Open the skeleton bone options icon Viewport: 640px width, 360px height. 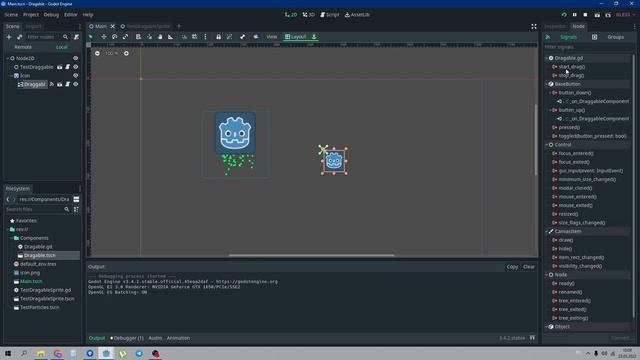pos(242,37)
